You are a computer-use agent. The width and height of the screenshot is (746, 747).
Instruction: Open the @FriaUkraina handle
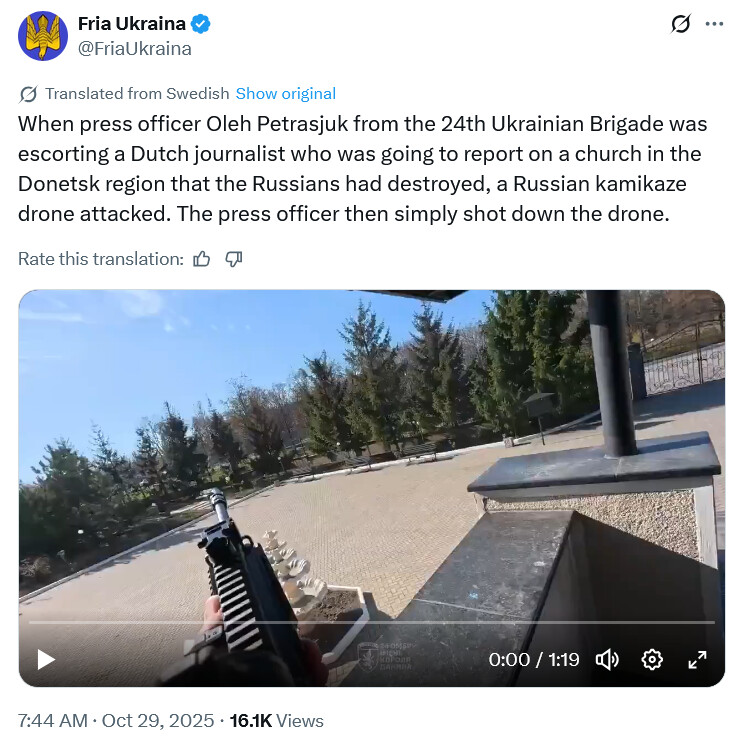click(x=135, y=49)
